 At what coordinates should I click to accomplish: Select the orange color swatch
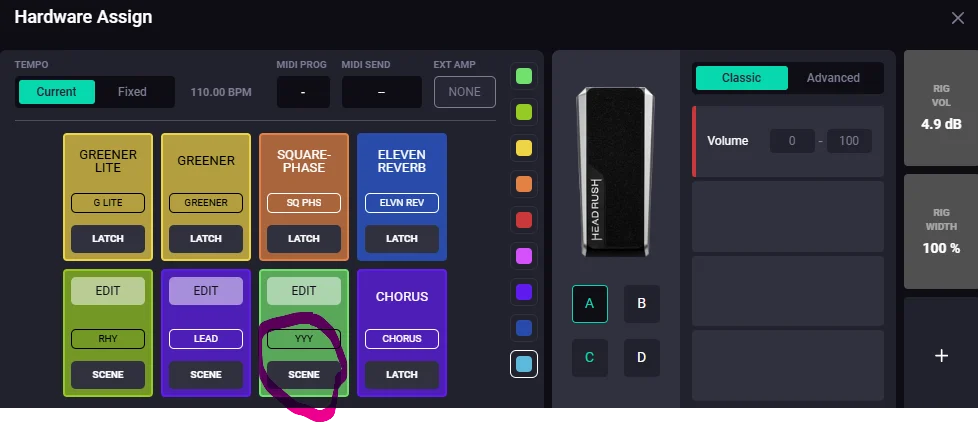coord(524,184)
